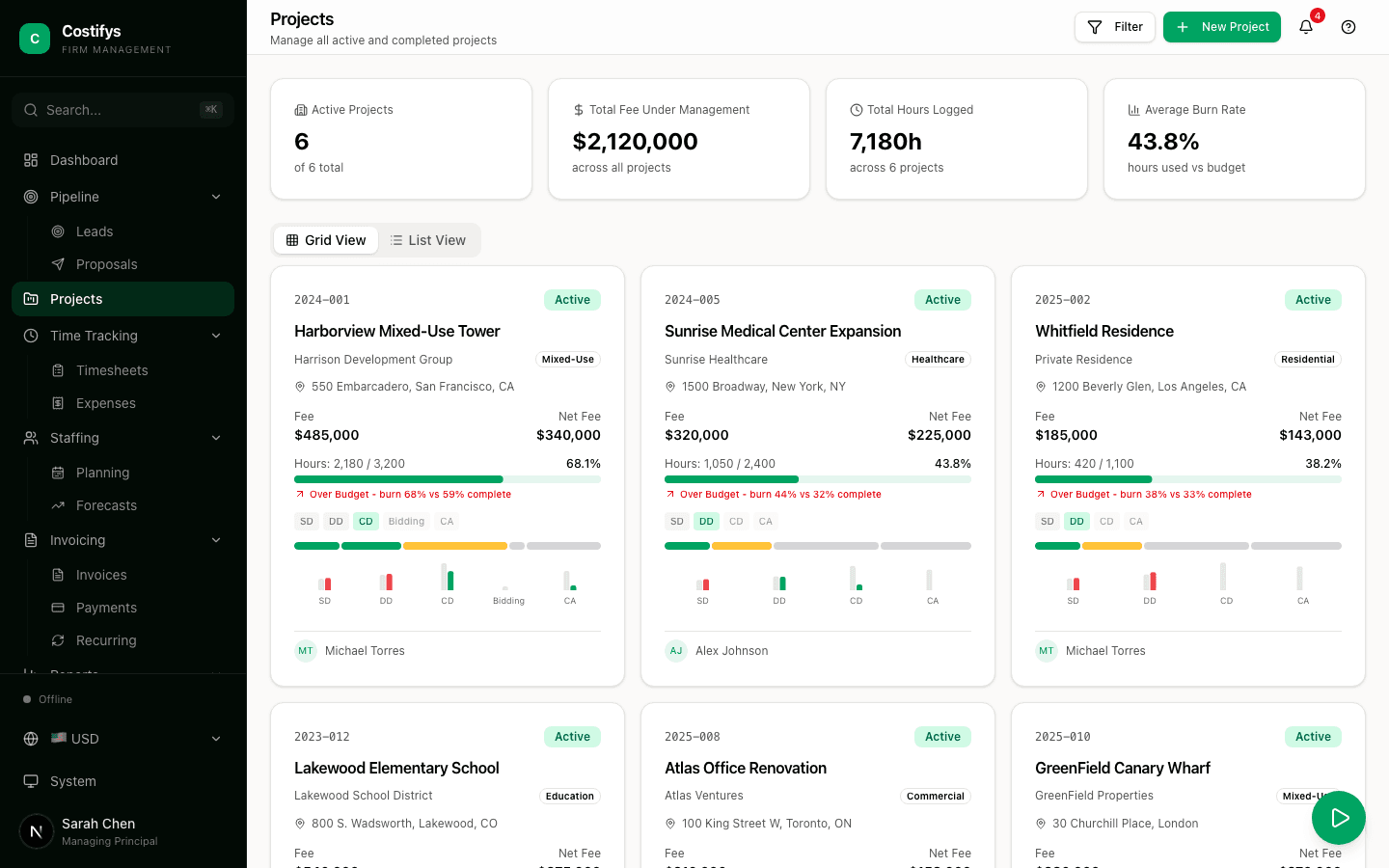Viewport: 1389px width, 868px height.
Task: Switch to List View
Action: coord(428,240)
